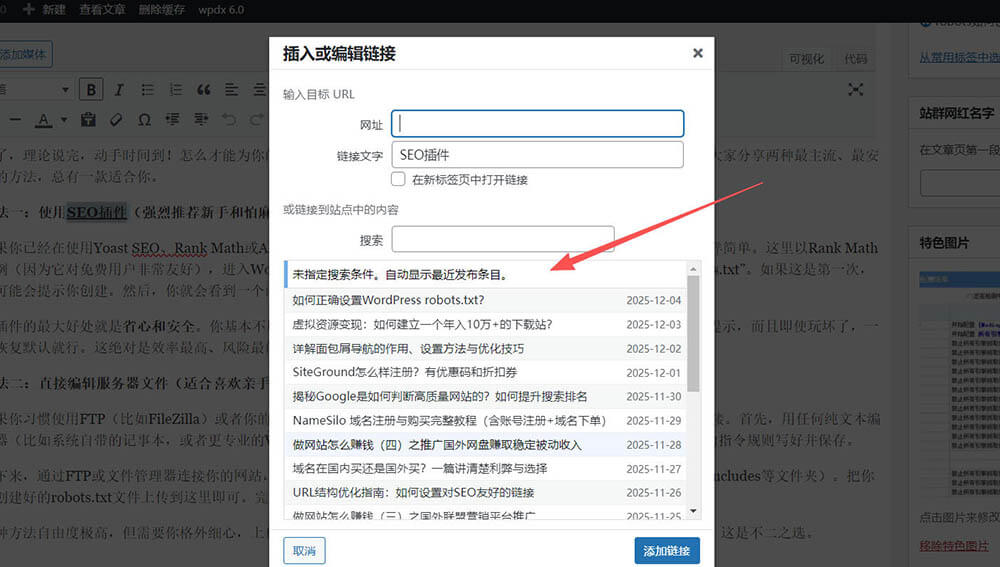The image size is (1000, 567).
Task: Apply italic formatting with the I icon
Action: coord(120,90)
